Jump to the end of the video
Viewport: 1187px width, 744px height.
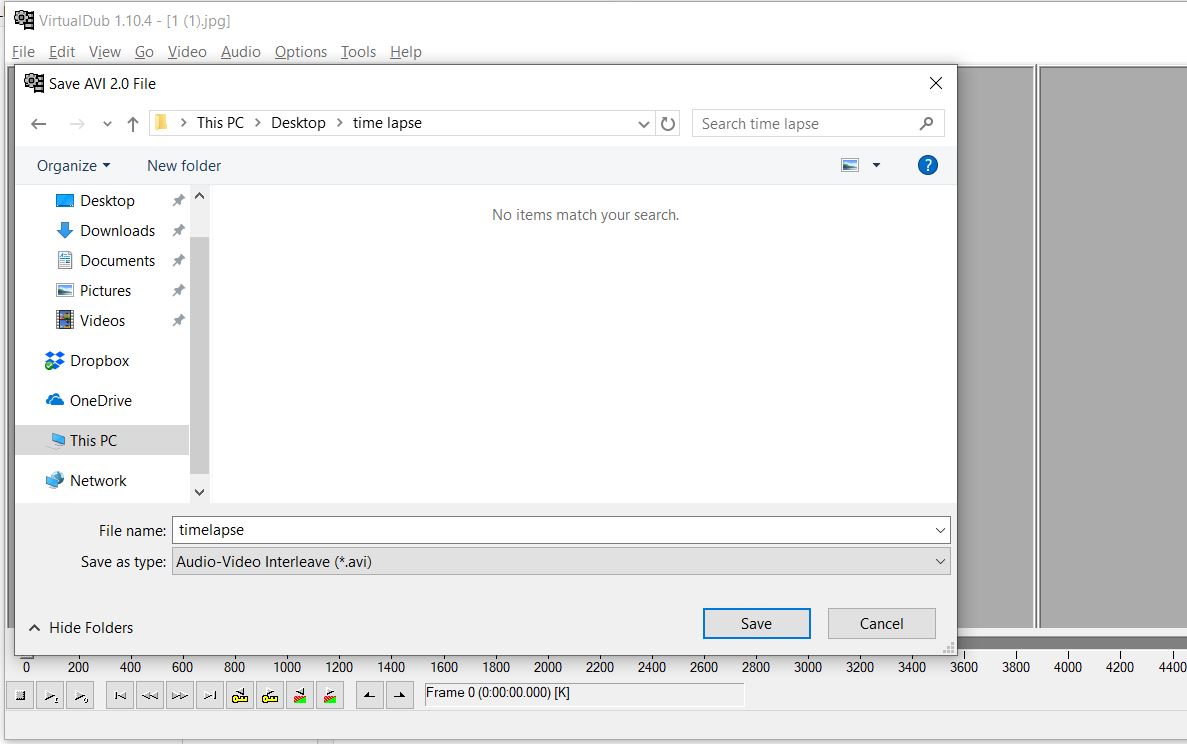click(210, 696)
